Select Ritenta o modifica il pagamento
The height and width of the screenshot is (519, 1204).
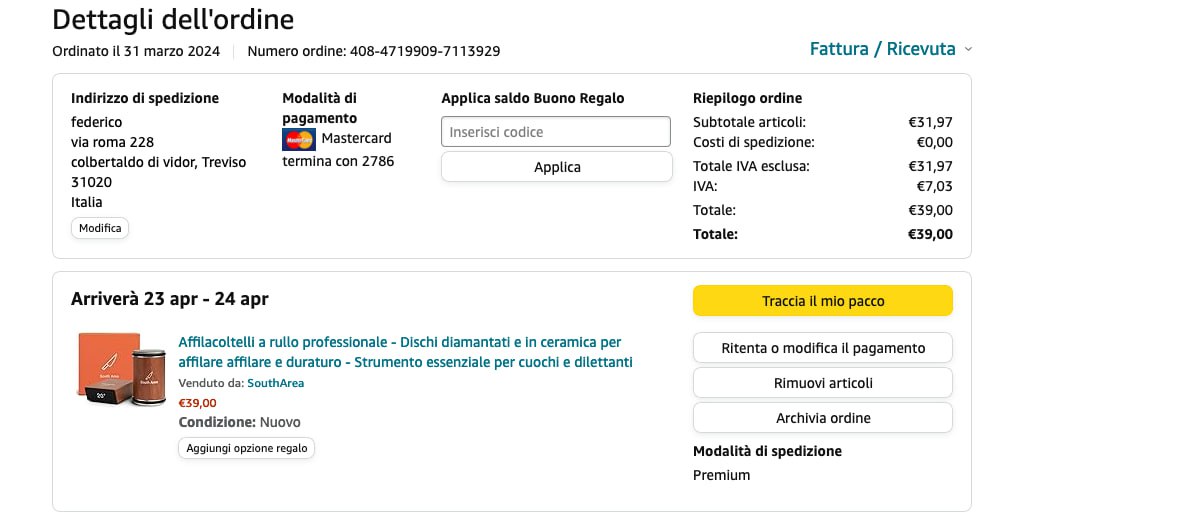[822, 348]
